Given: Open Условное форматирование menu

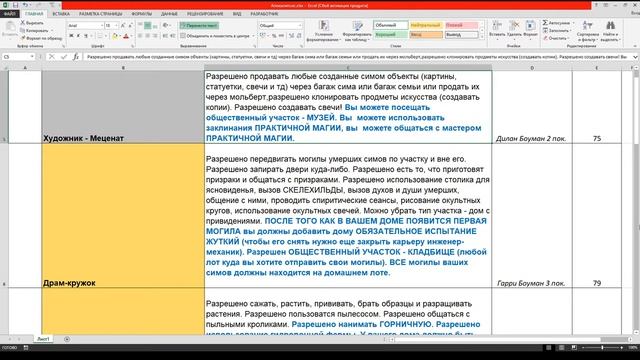Looking at the screenshot, I should click(325, 31).
